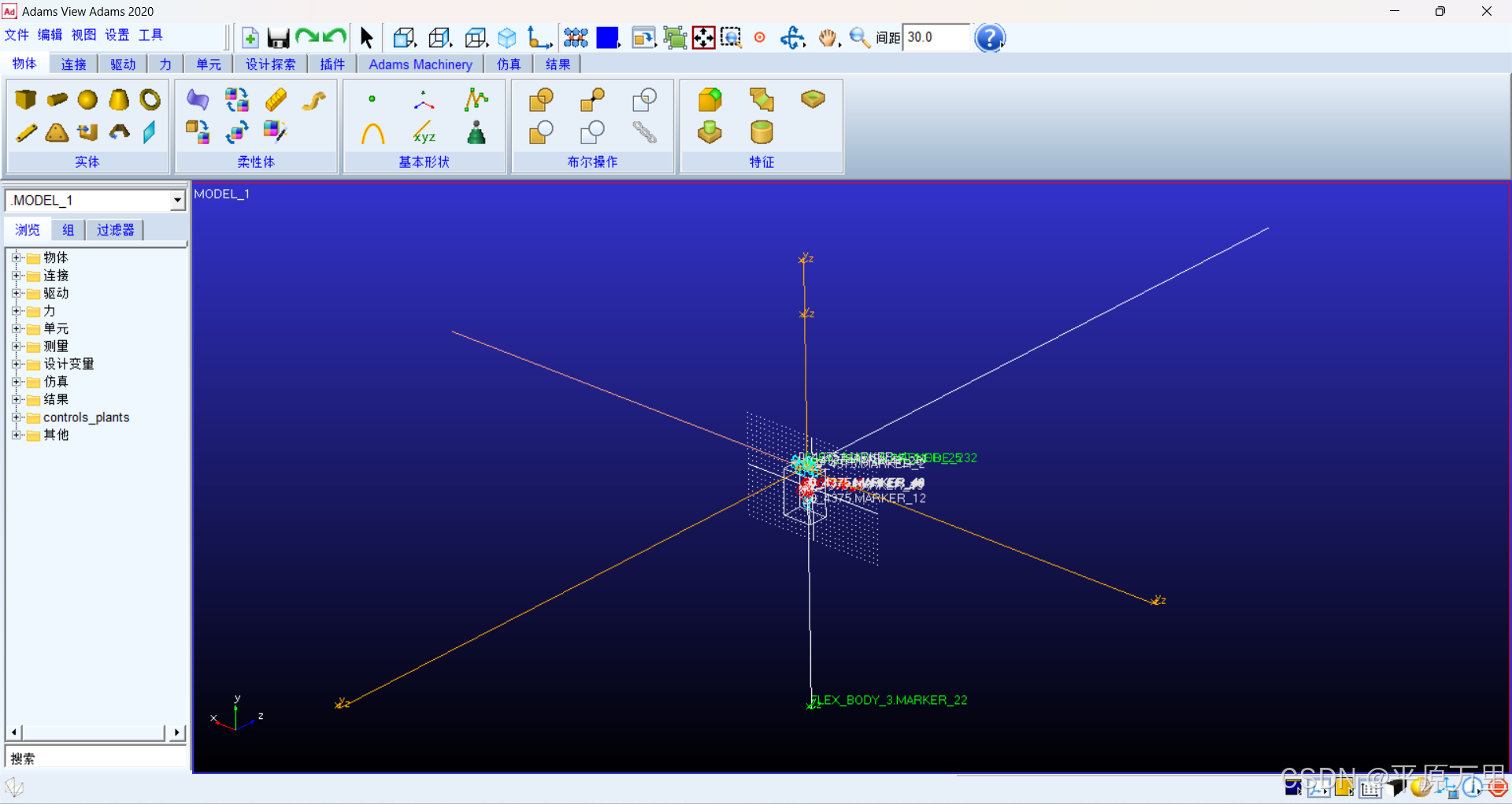Open the .MODEL_1 model dropdown
1512x804 pixels.
point(176,200)
